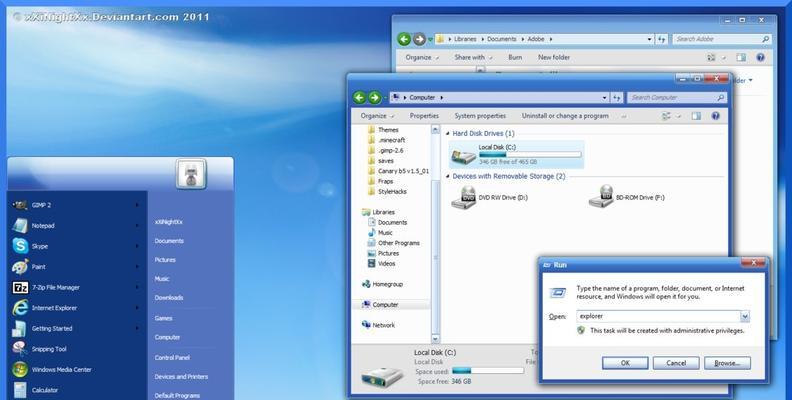Open address history dropdown in Computer window
The height and width of the screenshot is (400, 792).
click(605, 97)
